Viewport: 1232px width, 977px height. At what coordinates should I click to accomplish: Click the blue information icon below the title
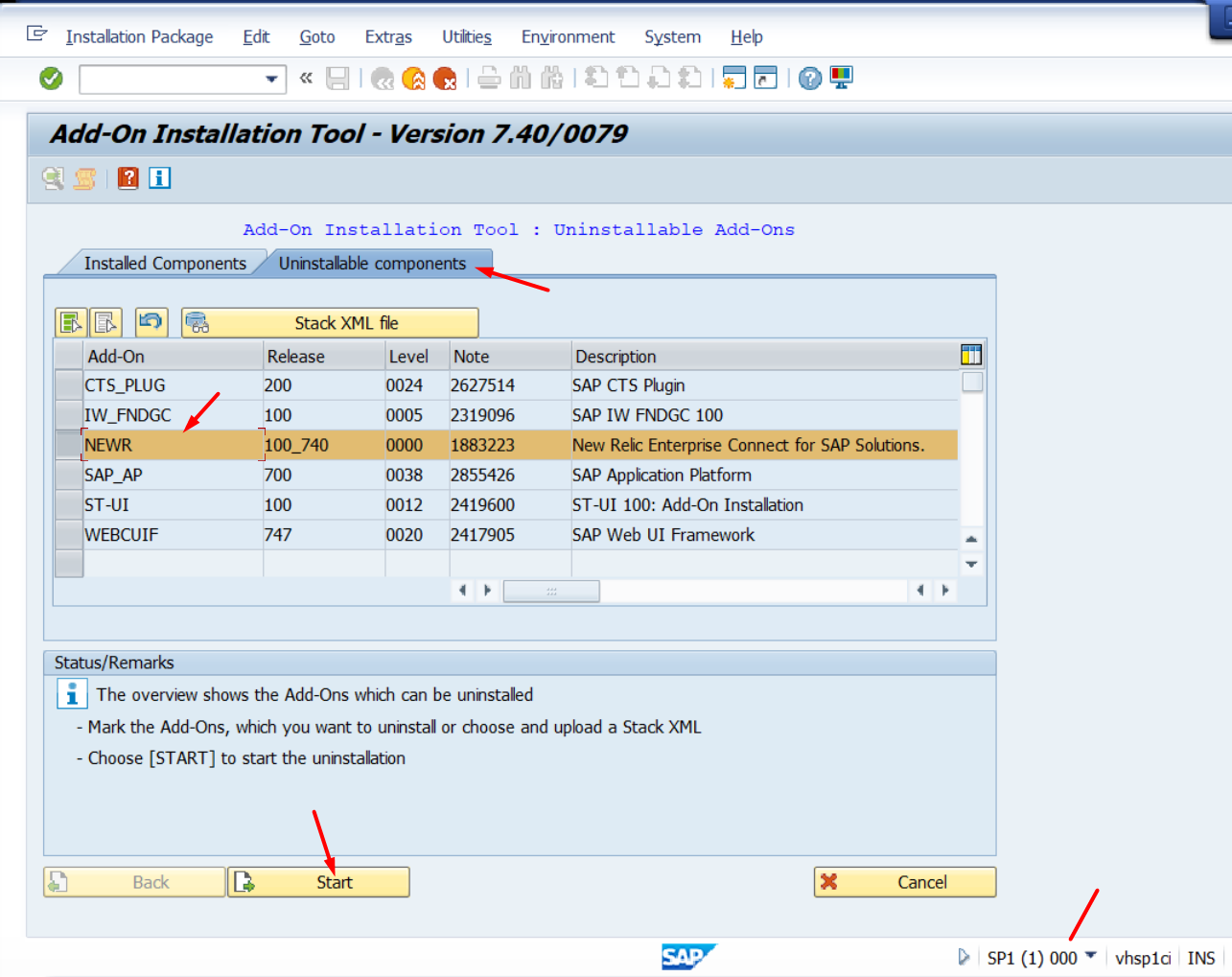[x=159, y=177]
